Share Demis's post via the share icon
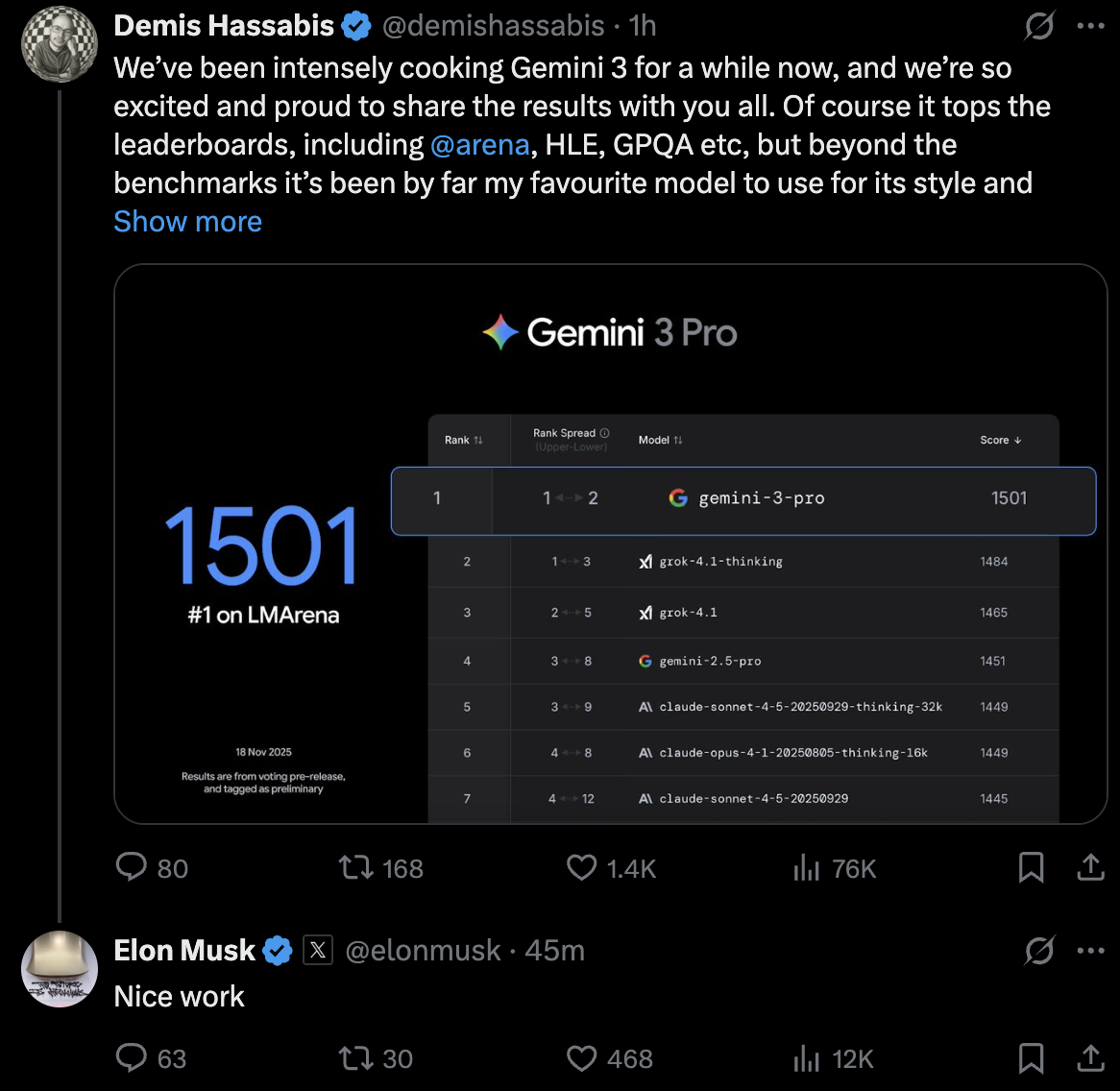The image size is (1120, 1091). (x=1090, y=867)
